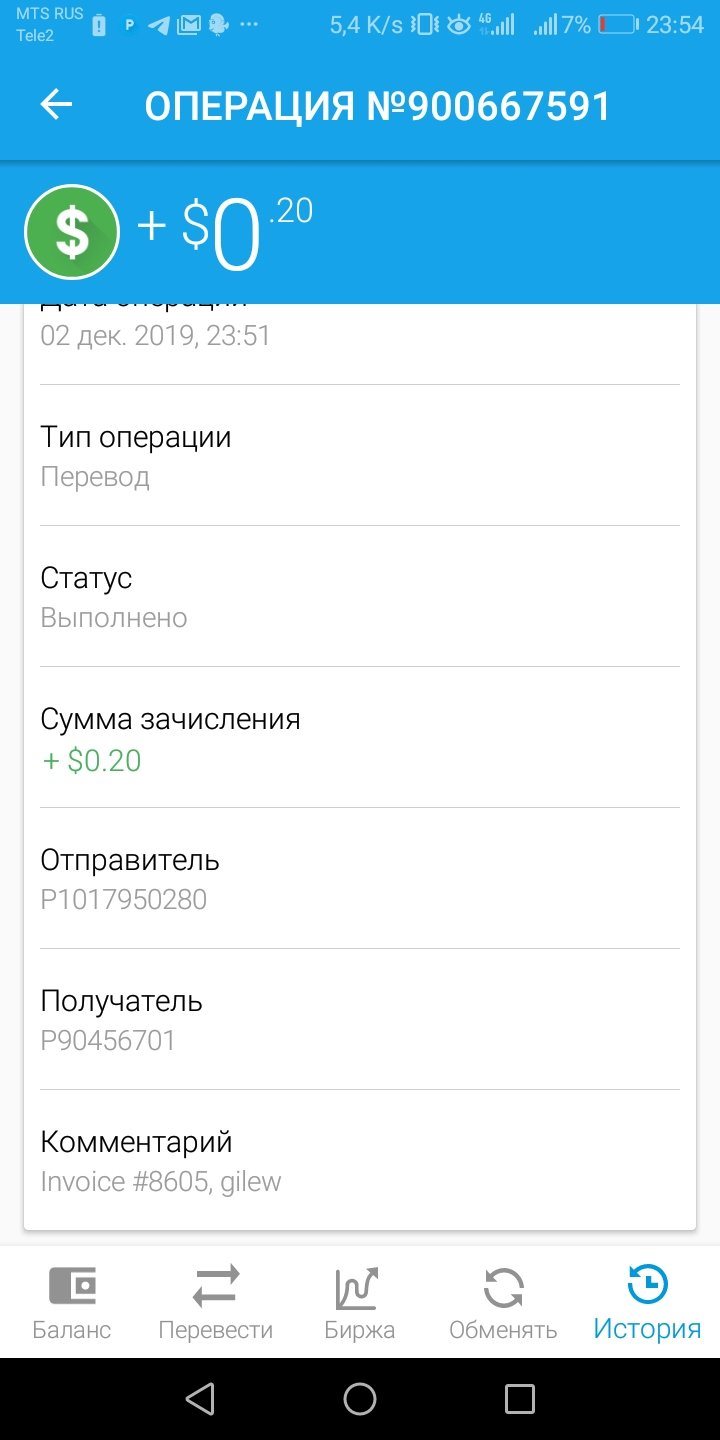Screen dimensions: 720x1440
Task: Tap the status value Выполнено
Action: tap(114, 617)
